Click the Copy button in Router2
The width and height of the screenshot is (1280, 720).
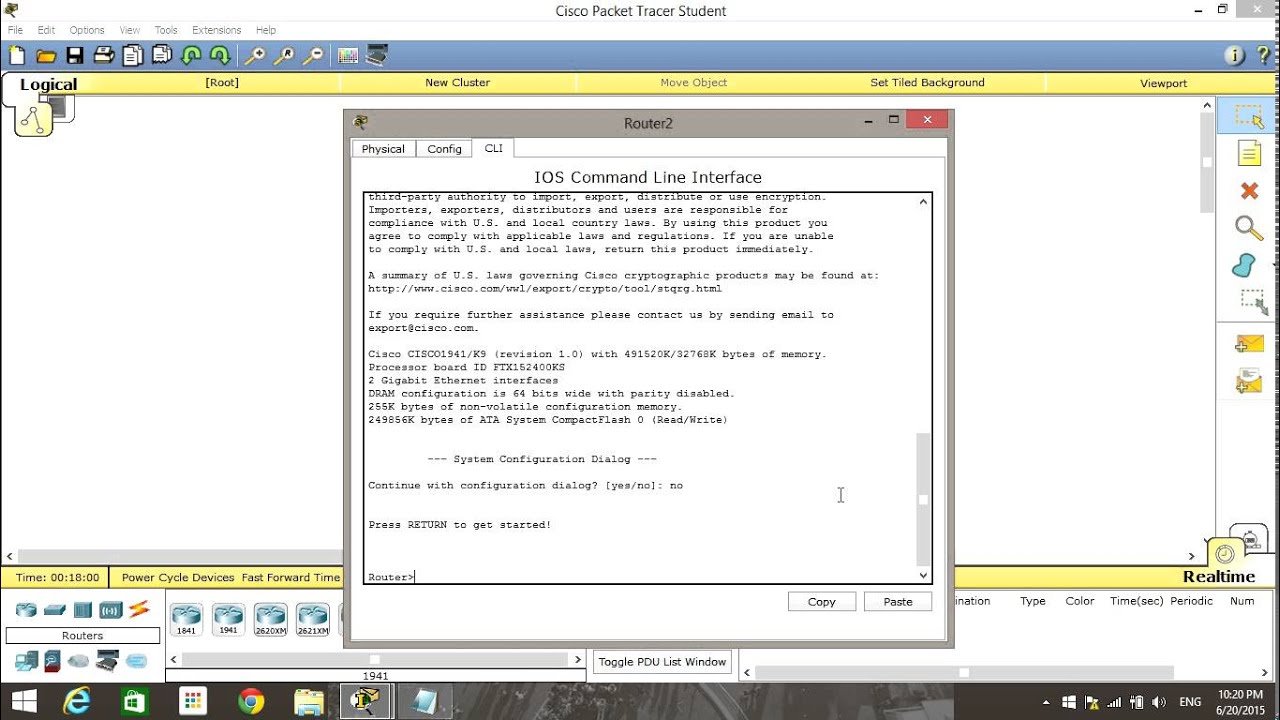click(822, 601)
